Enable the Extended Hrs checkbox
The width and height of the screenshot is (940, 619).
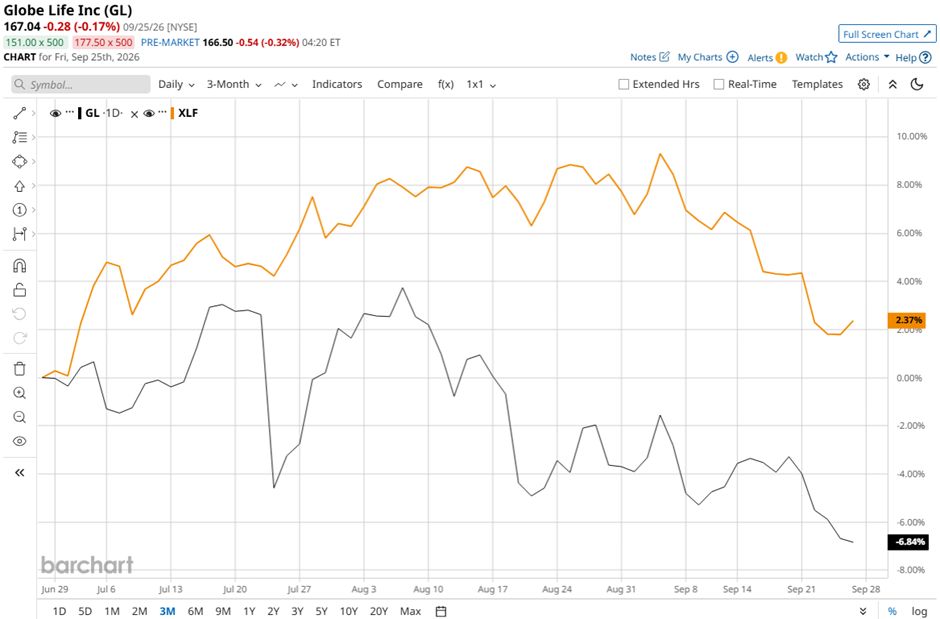(x=623, y=84)
